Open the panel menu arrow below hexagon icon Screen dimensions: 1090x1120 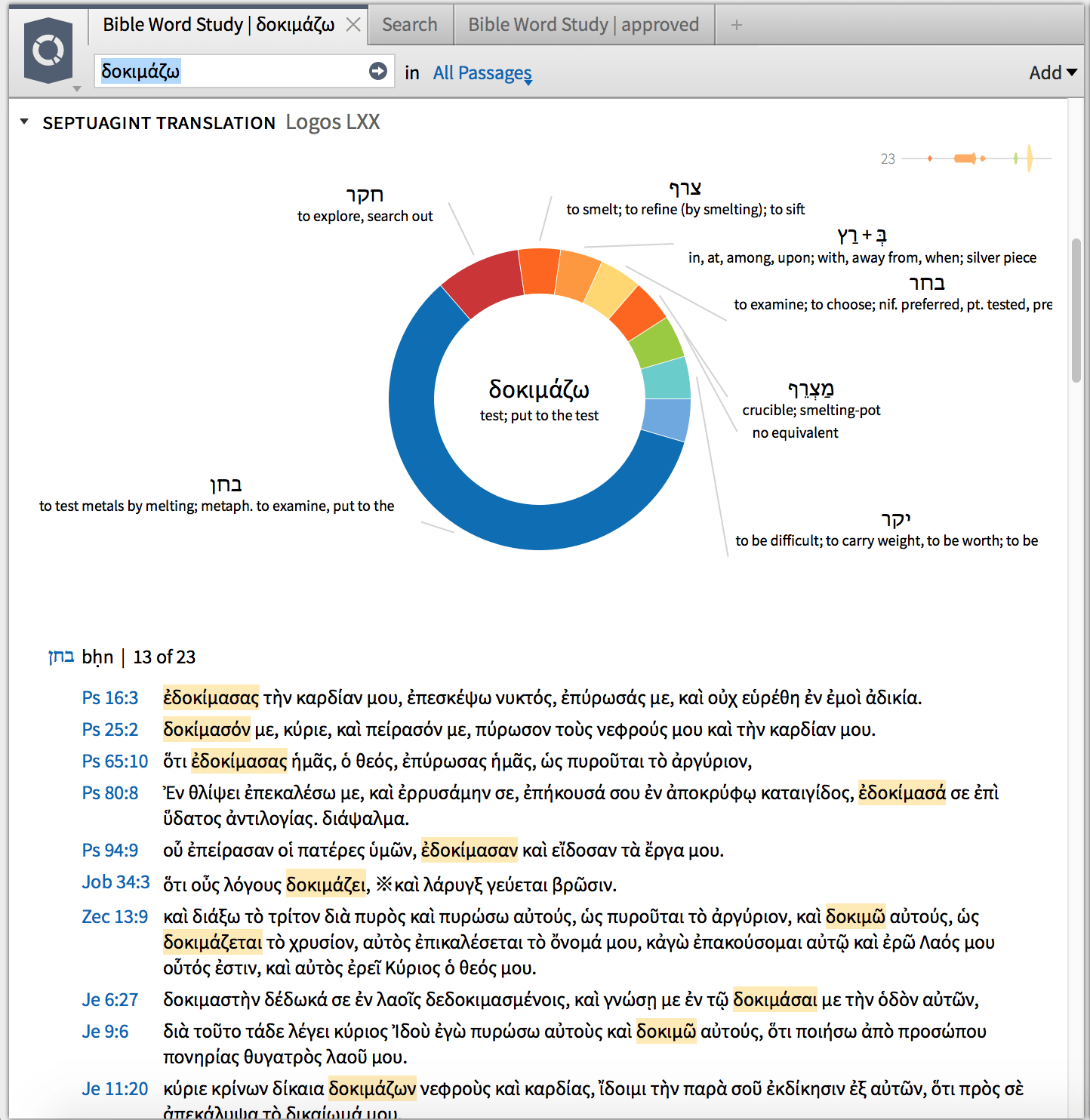(76, 89)
